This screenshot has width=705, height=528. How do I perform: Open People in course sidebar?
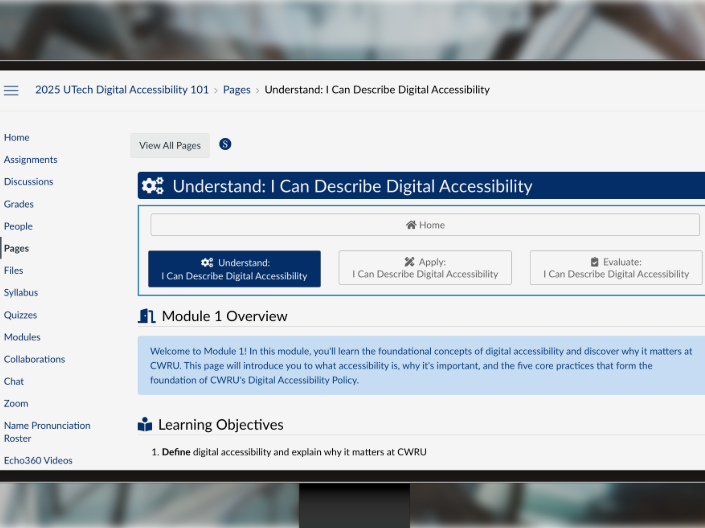click(x=18, y=226)
